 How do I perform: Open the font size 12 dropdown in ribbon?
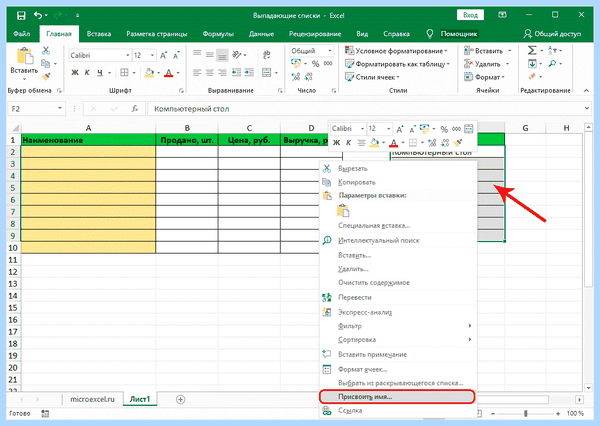(152, 55)
